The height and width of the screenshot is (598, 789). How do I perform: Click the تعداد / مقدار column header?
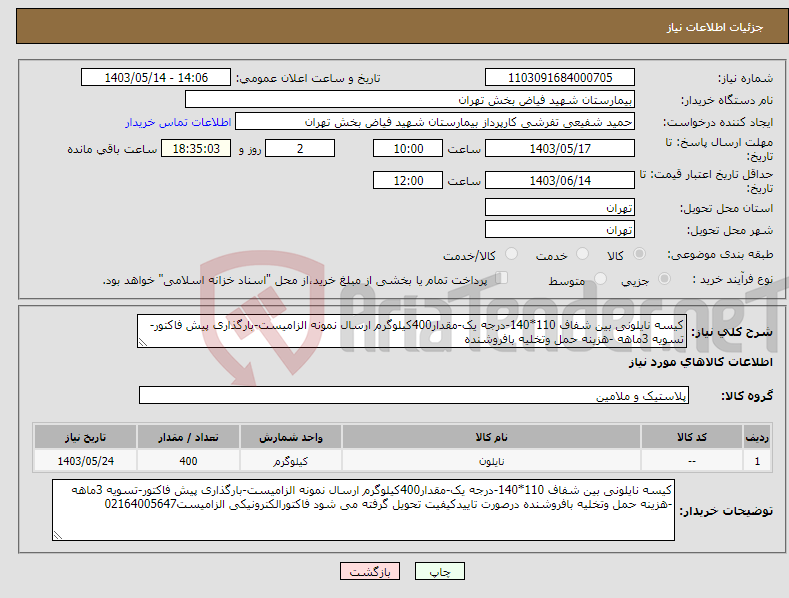(x=188, y=437)
